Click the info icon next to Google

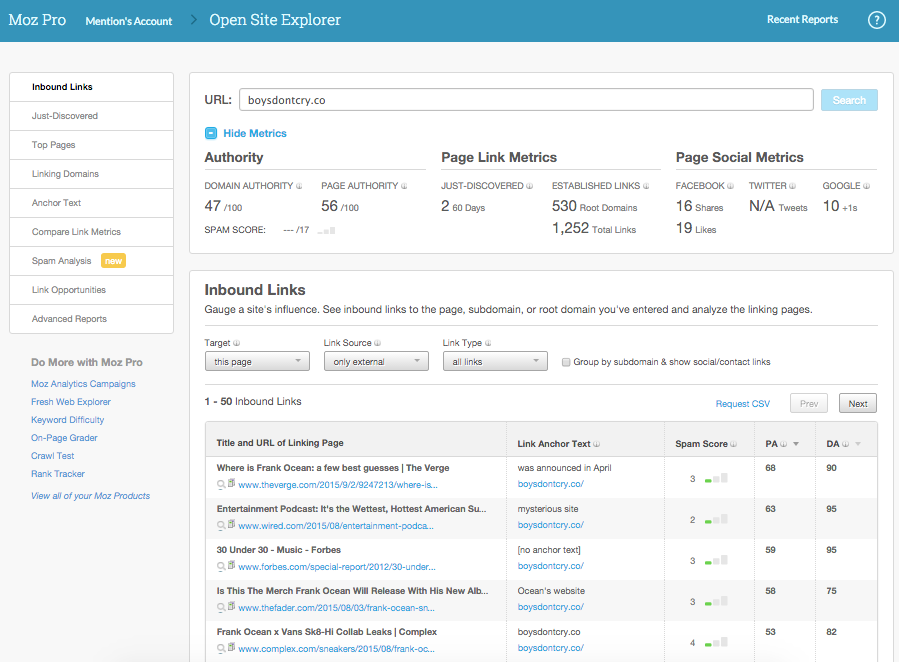point(866,186)
